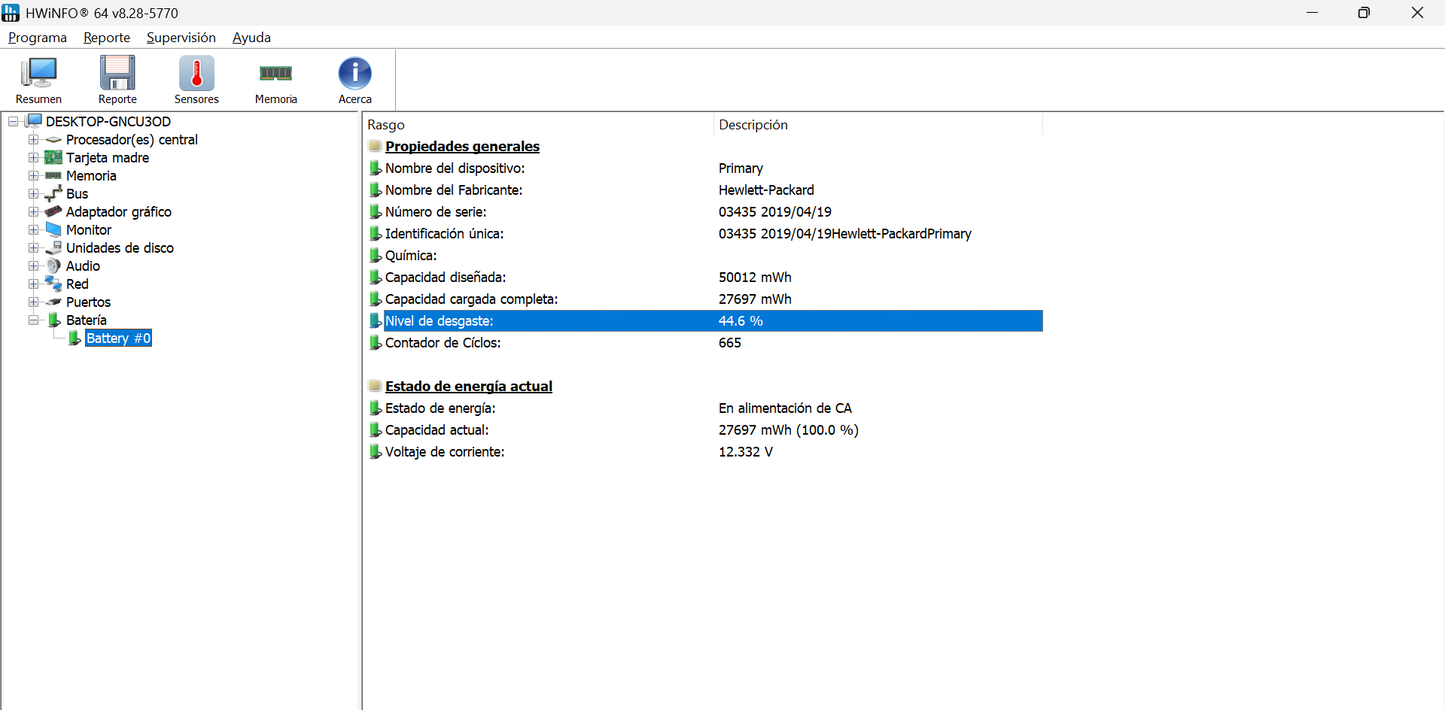Click the Monitor tree node icon

[x=53, y=230]
